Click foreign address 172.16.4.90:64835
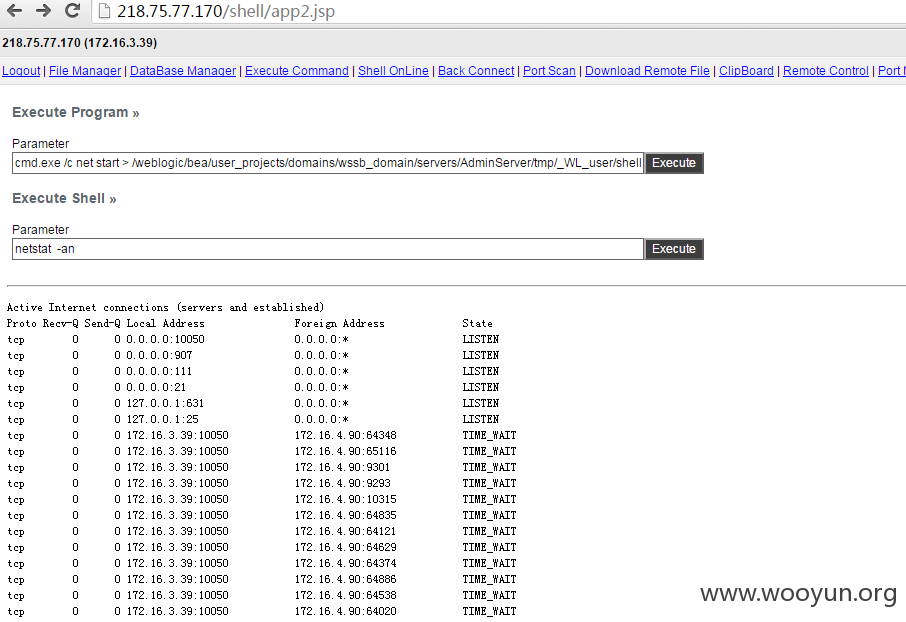The width and height of the screenshot is (906, 622). point(346,515)
